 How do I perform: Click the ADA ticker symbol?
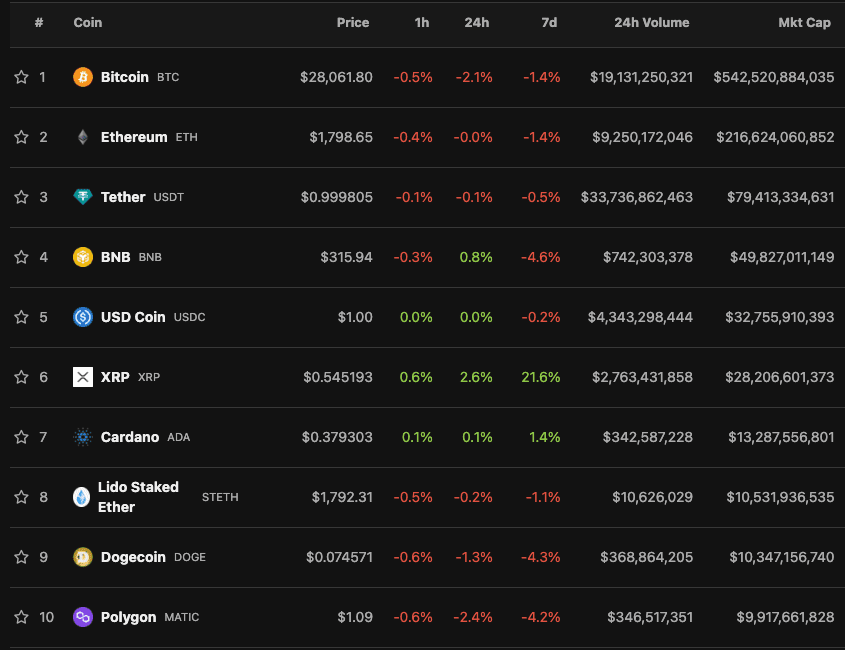178,437
